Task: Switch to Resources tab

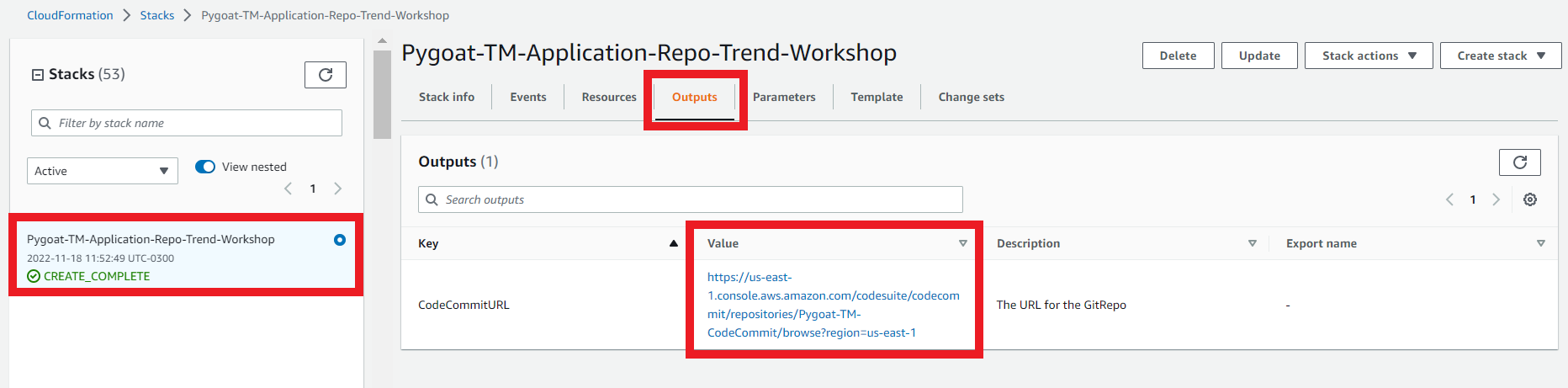Action: (x=609, y=97)
